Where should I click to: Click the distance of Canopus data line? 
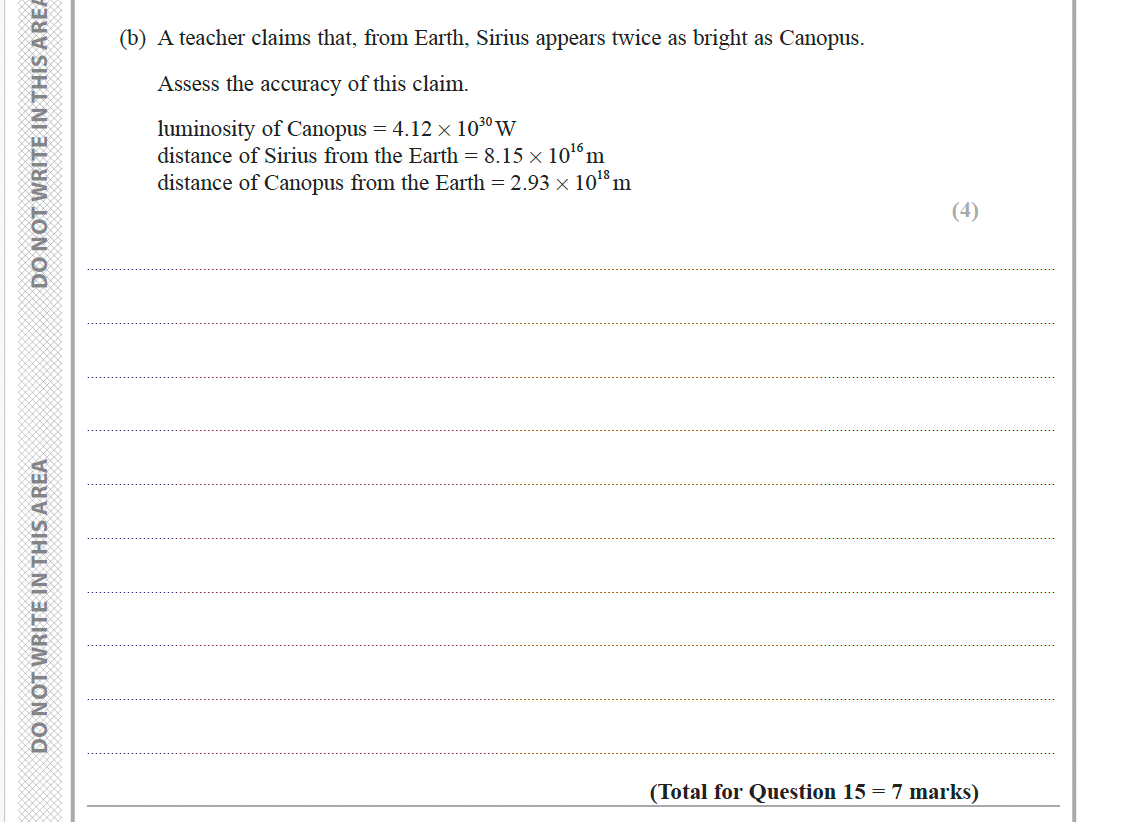(x=394, y=183)
